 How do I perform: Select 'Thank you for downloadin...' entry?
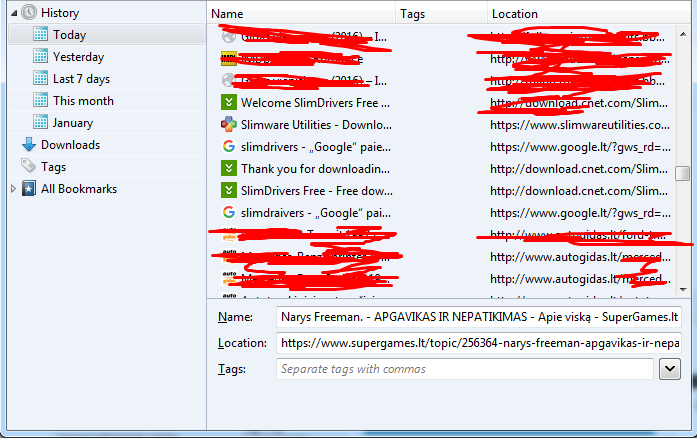point(316,169)
